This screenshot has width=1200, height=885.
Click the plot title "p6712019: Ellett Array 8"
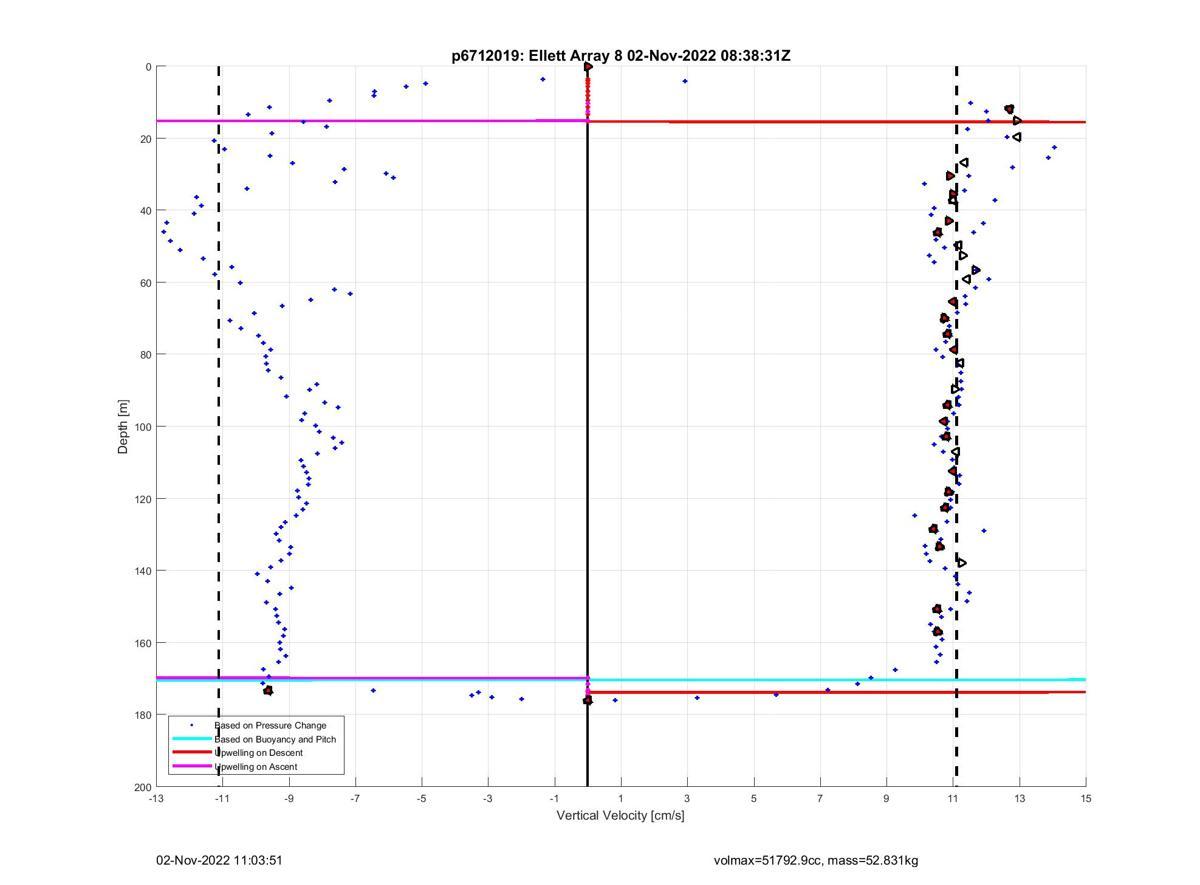click(537, 56)
